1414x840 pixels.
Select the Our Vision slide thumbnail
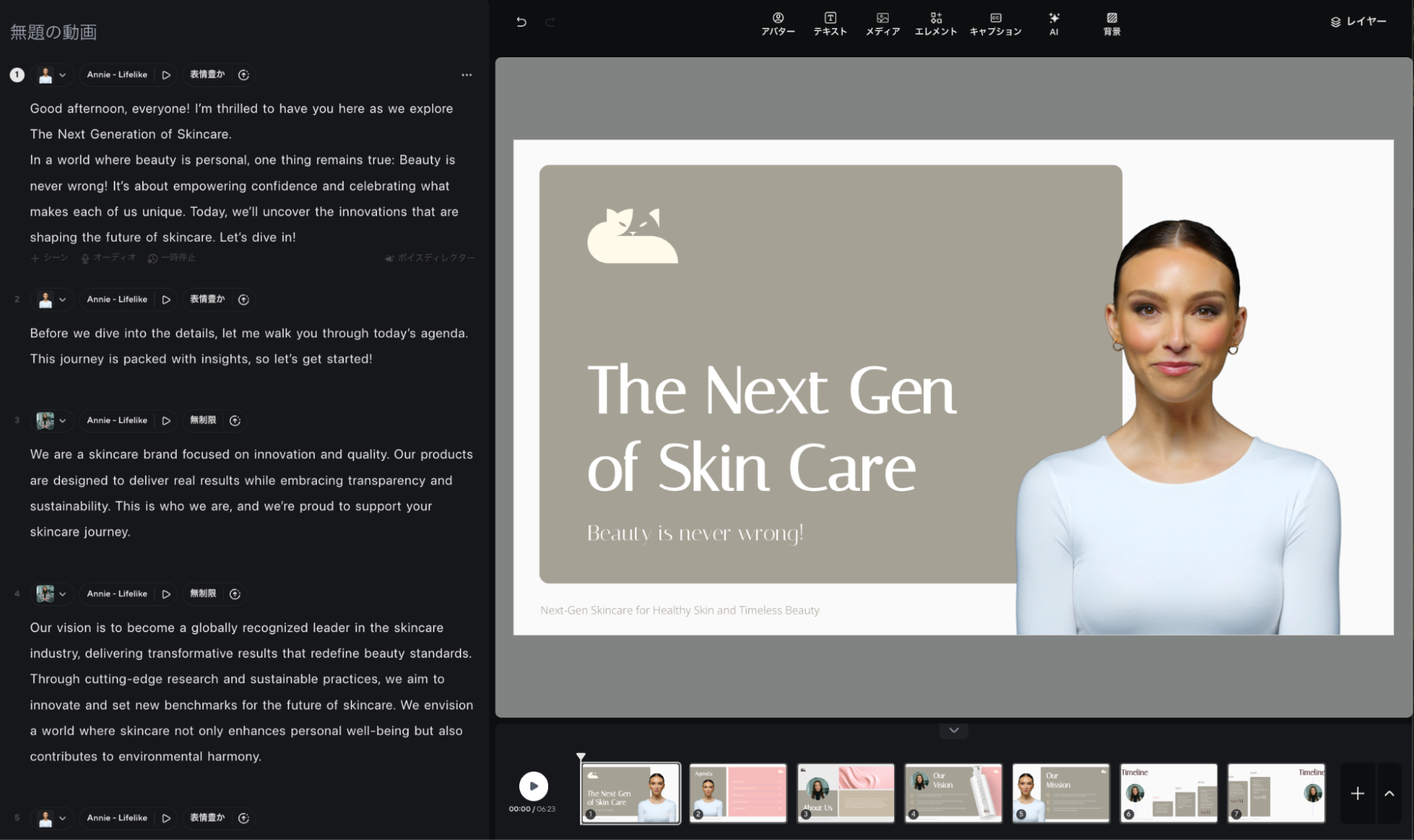coord(953,793)
